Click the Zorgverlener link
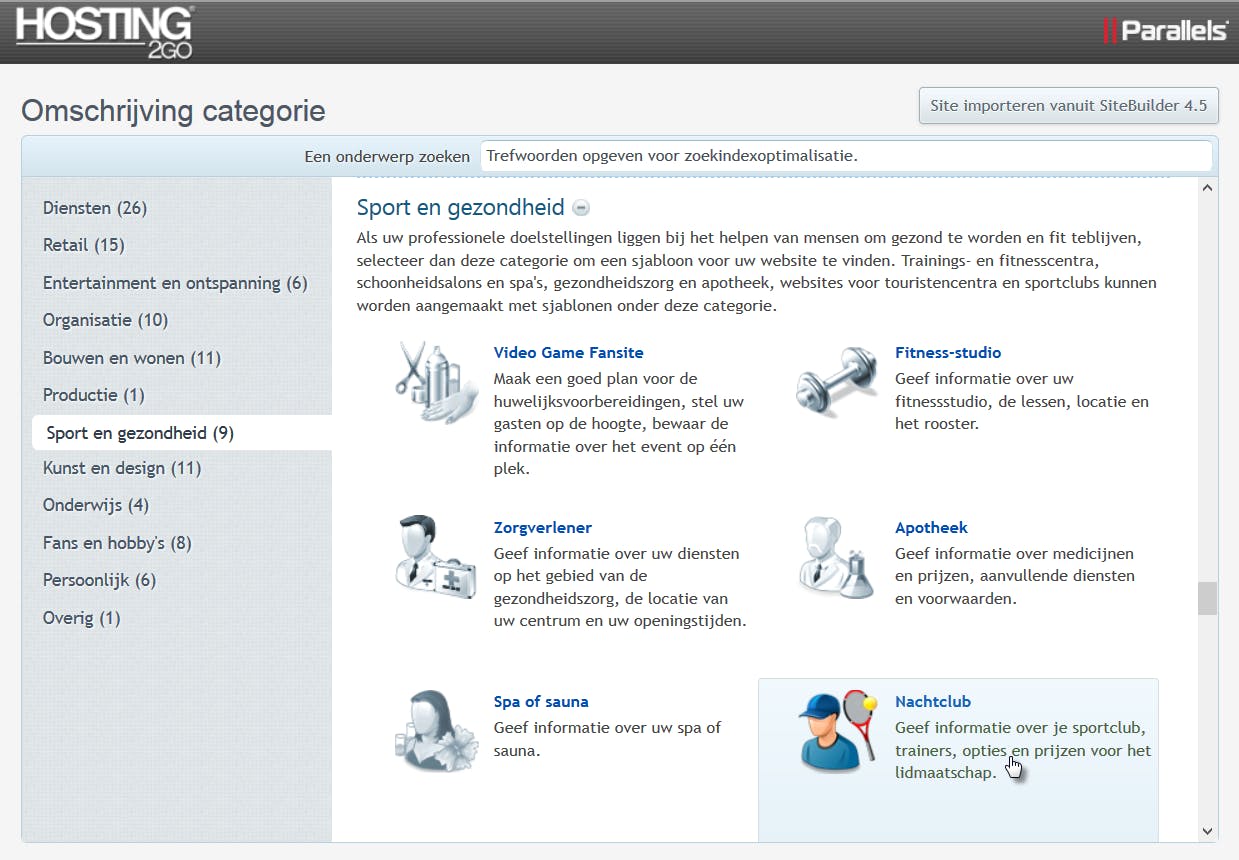 click(x=542, y=527)
